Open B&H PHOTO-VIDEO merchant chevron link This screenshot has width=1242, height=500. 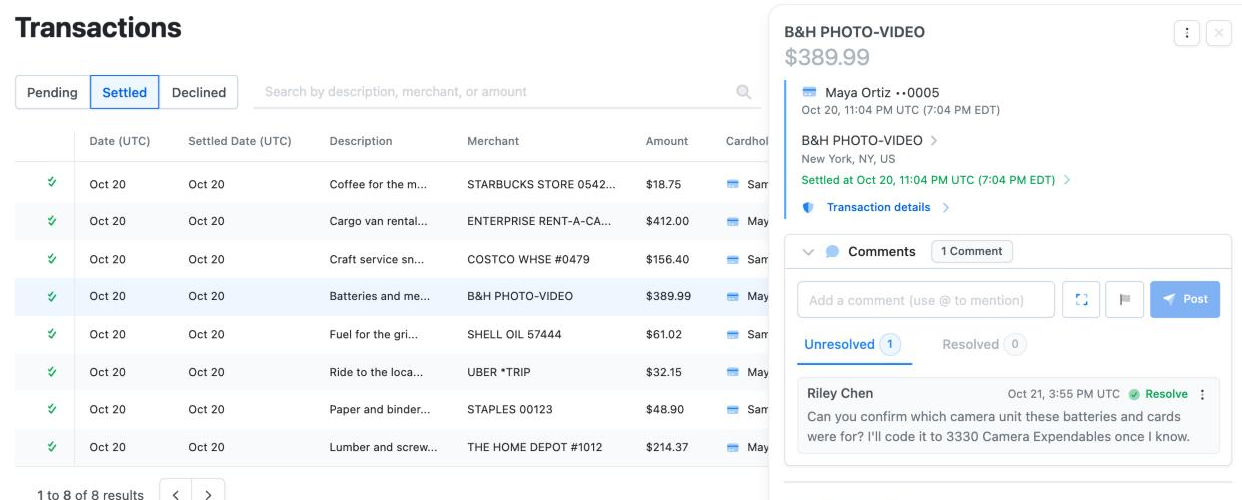[934, 141]
